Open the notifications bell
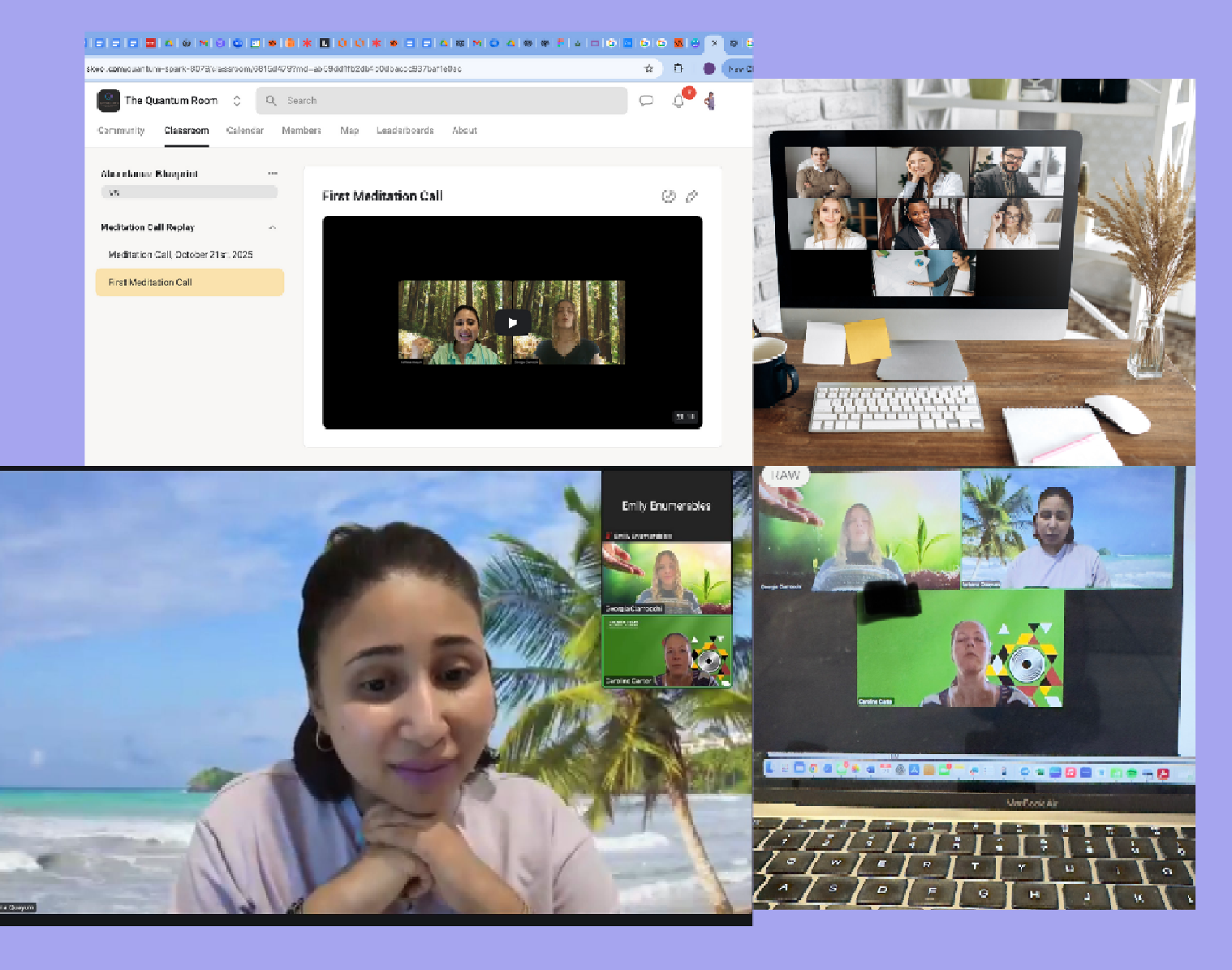The width and height of the screenshot is (1232, 970). point(678,101)
